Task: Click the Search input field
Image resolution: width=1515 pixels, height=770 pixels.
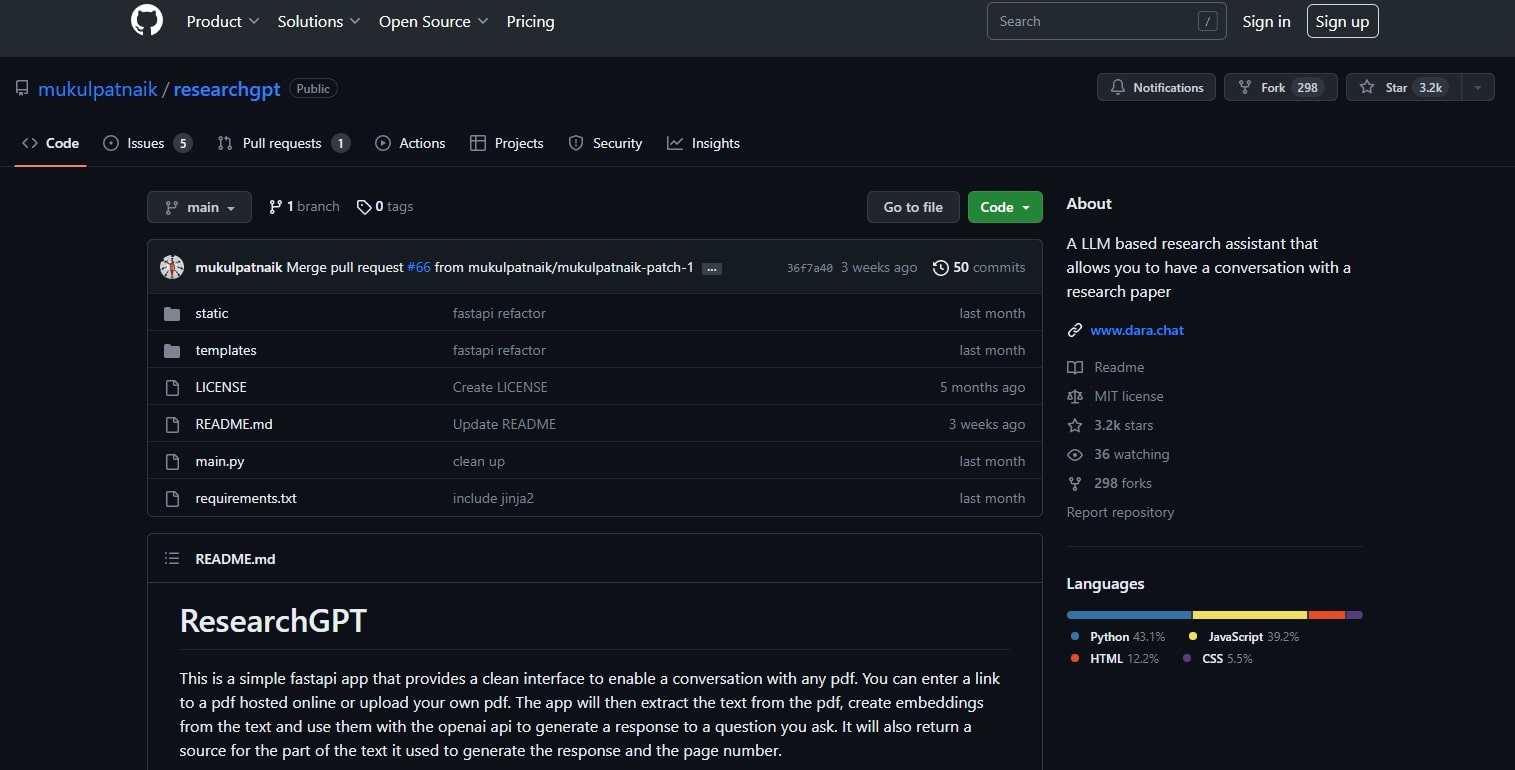Action: 1092,21
